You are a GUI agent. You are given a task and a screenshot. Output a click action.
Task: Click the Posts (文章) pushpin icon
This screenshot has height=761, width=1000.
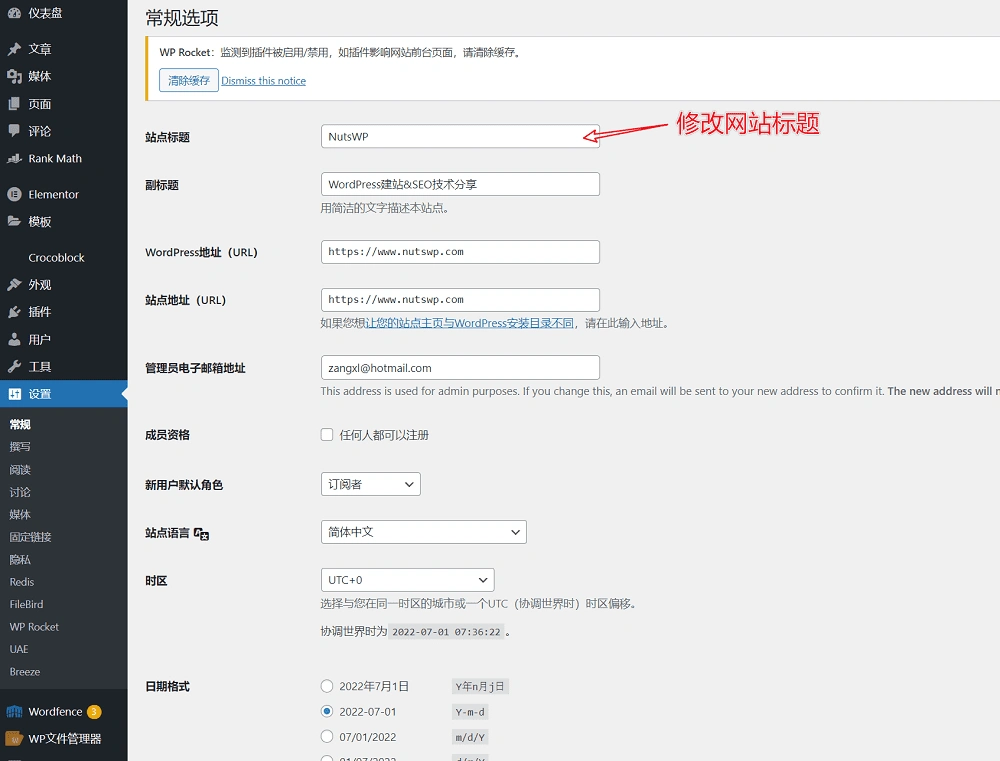pyautogui.click(x=14, y=49)
